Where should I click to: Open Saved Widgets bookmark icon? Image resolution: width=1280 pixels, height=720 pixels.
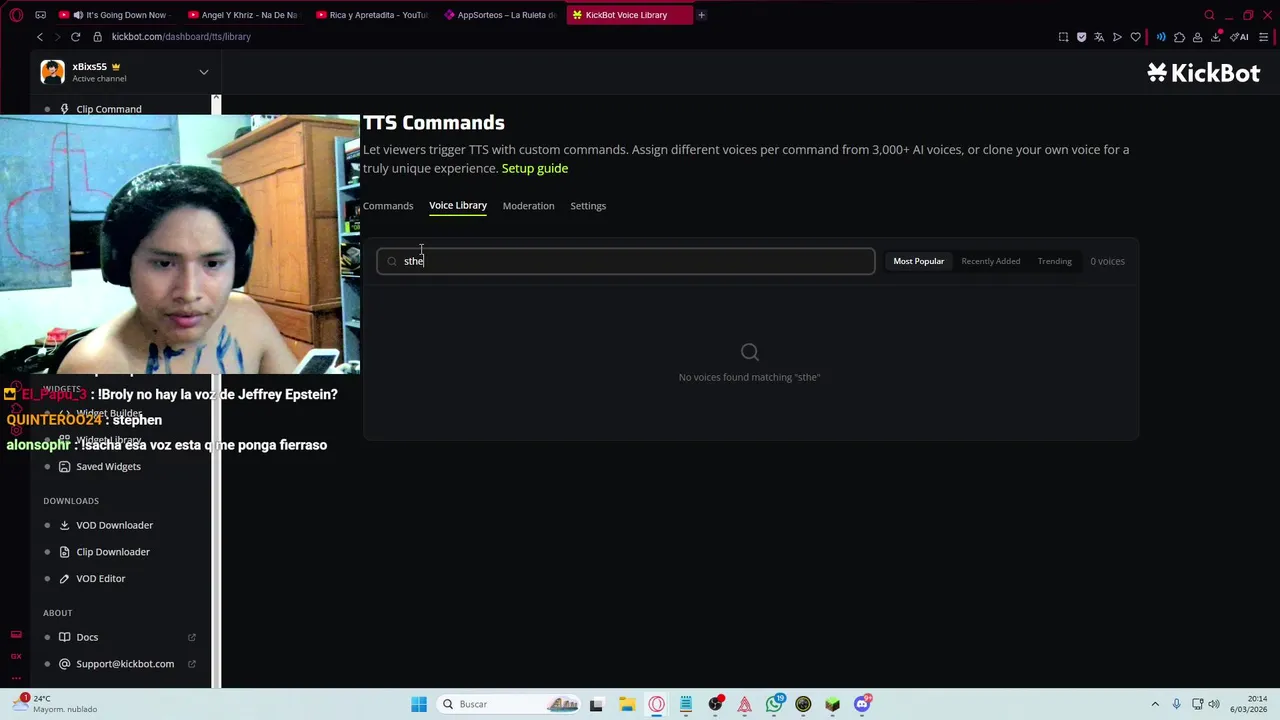(x=64, y=467)
